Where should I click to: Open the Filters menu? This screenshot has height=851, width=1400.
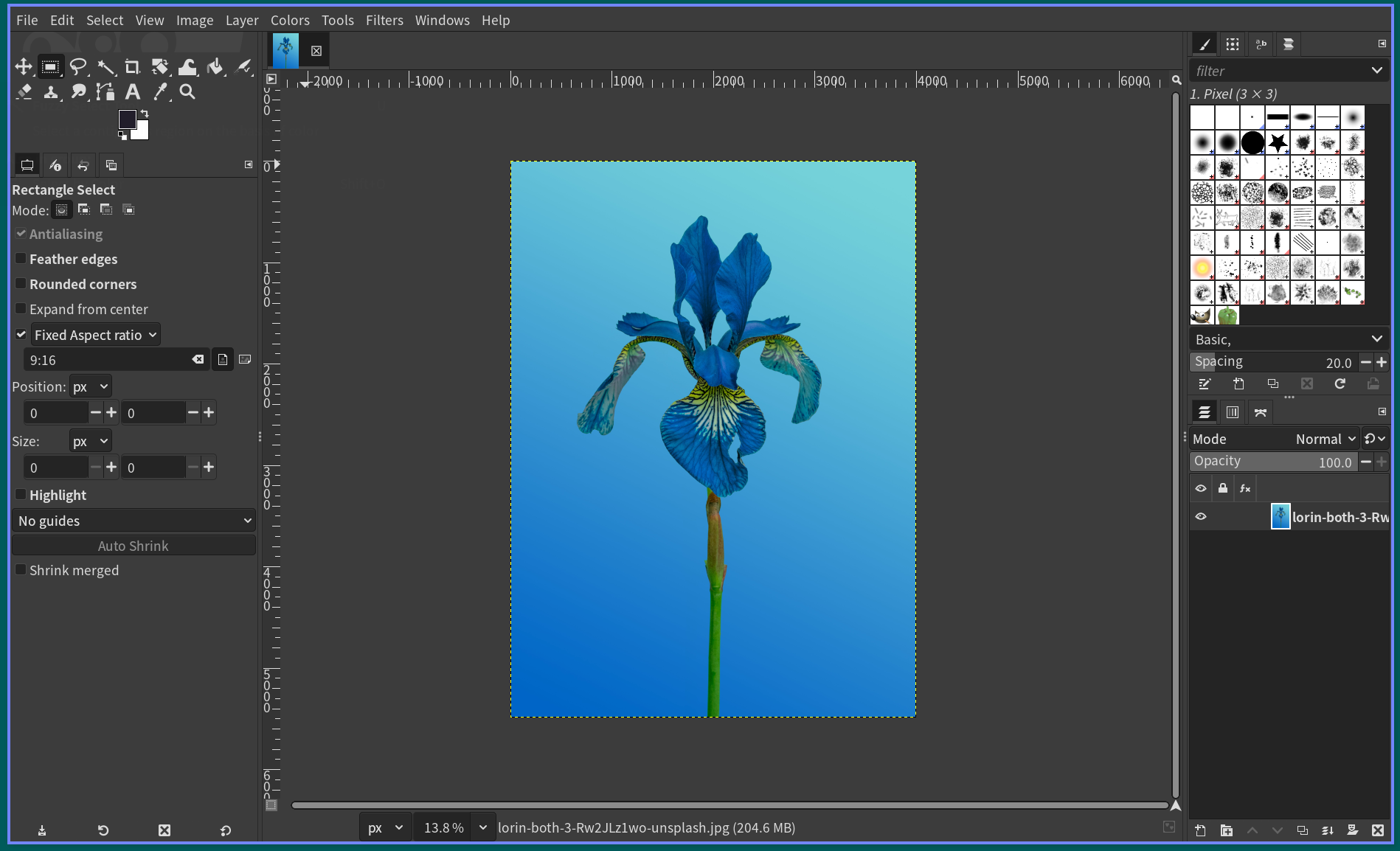coord(384,20)
